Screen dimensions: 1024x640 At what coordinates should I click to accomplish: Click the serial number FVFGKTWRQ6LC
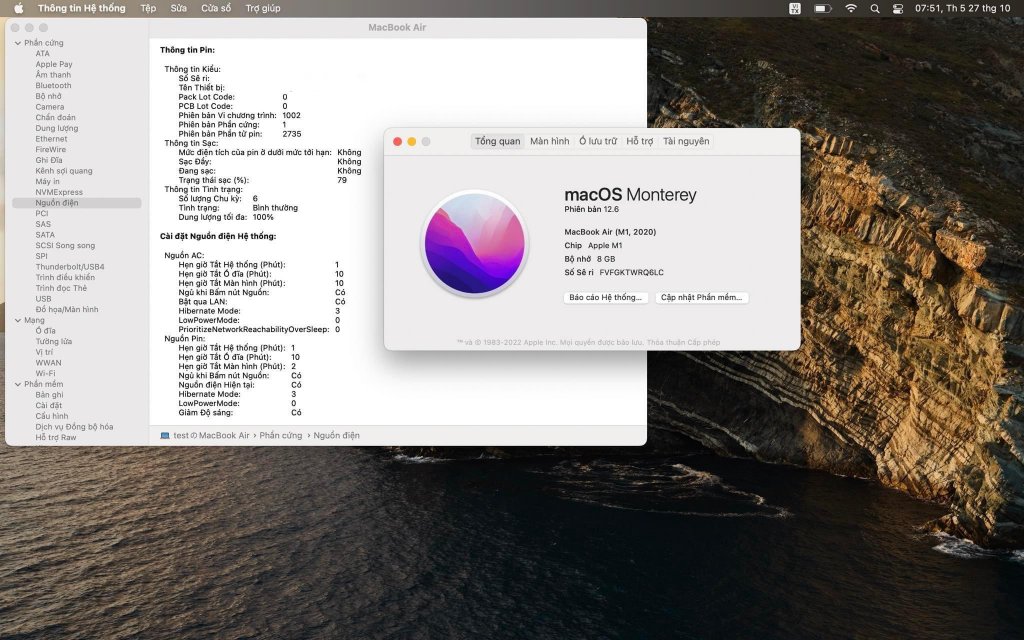click(632, 273)
